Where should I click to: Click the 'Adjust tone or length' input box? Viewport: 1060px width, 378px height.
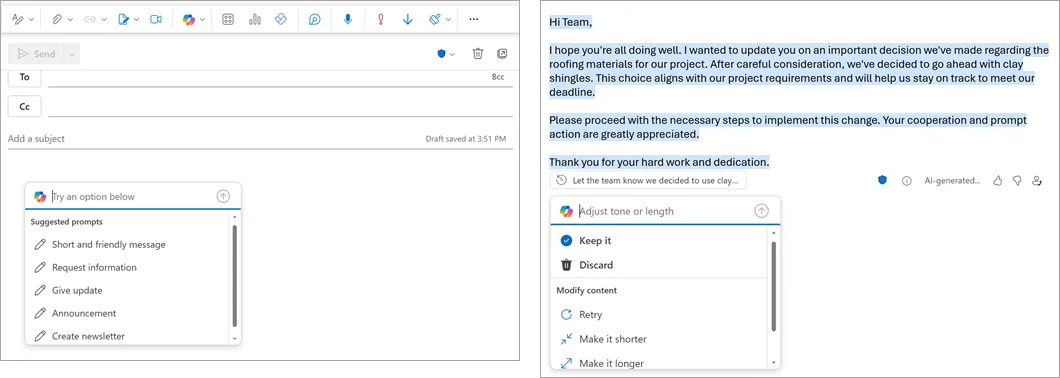coord(665,211)
